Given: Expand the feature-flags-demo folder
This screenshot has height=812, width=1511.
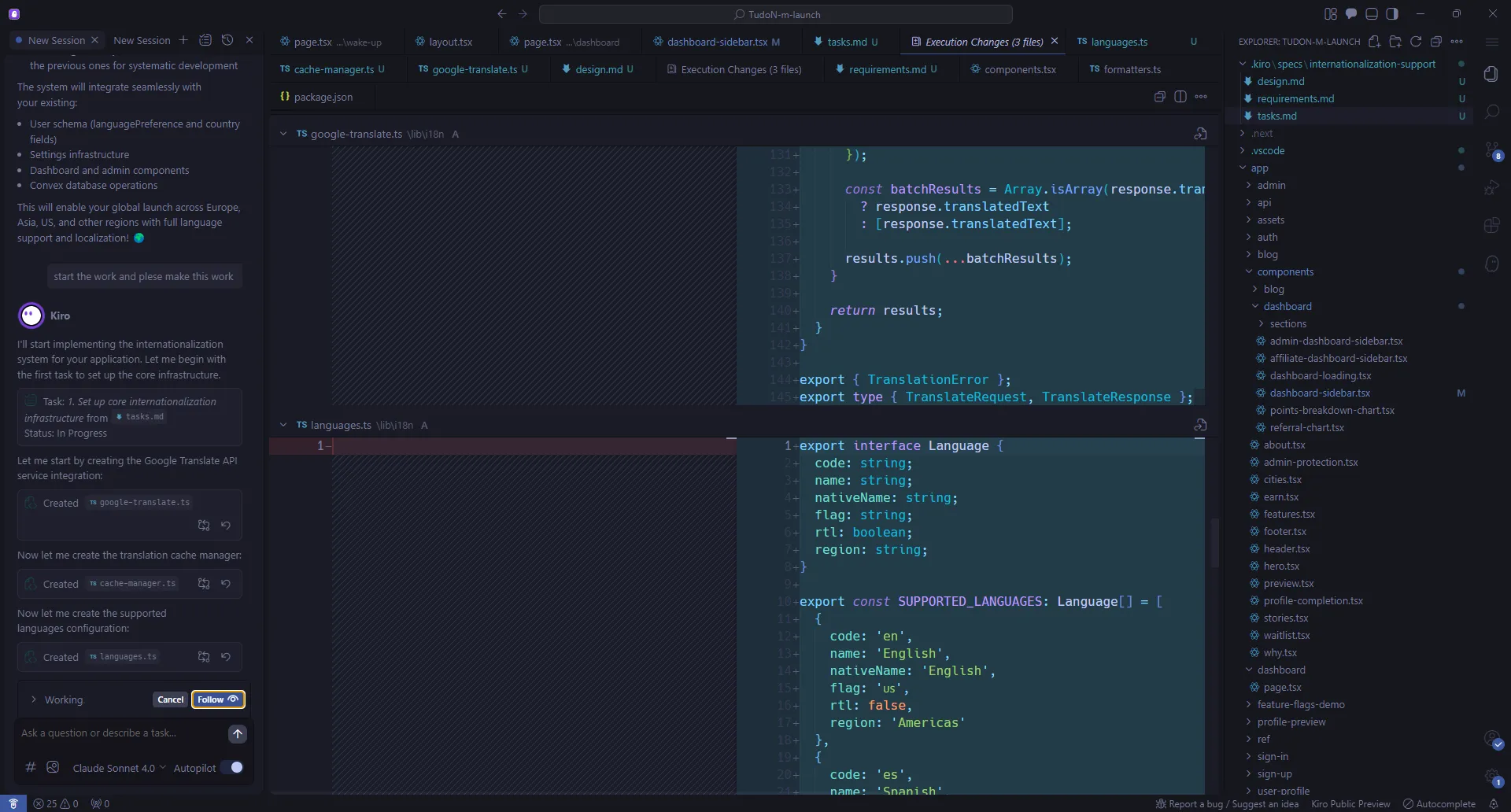Looking at the screenshot, I should tap(1248, 705).
